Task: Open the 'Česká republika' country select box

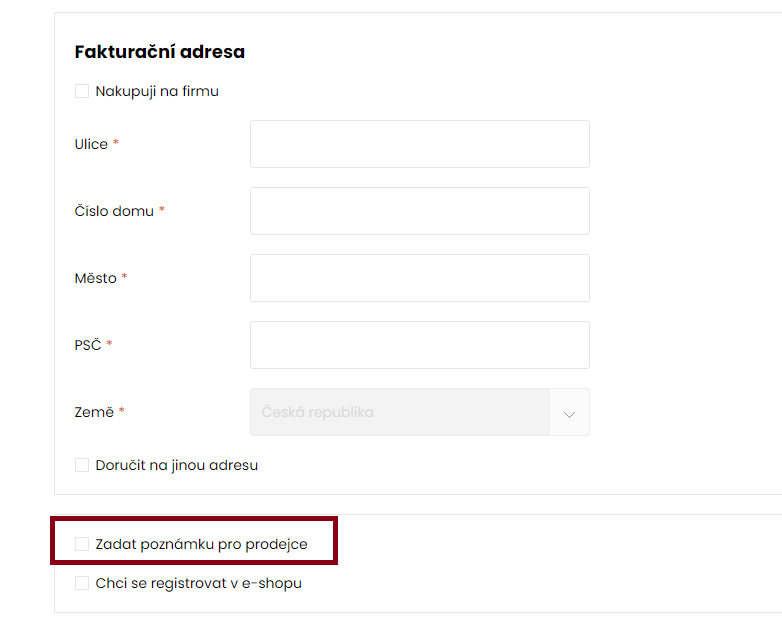Action: 420,412
